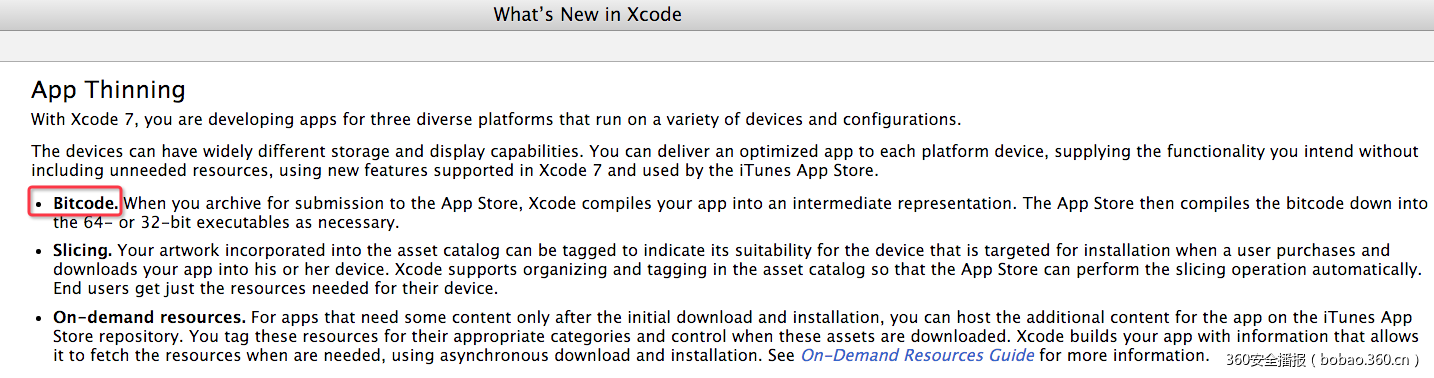Click the bullet point before Slicing
This screenshot has height=378, width=1434.
pos(39,251)
